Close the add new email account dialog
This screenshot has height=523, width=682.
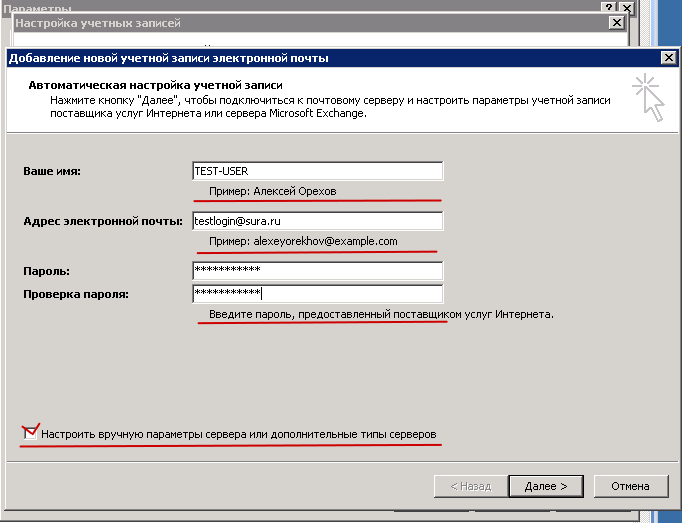pyautogui.click(x=668, y=58)
